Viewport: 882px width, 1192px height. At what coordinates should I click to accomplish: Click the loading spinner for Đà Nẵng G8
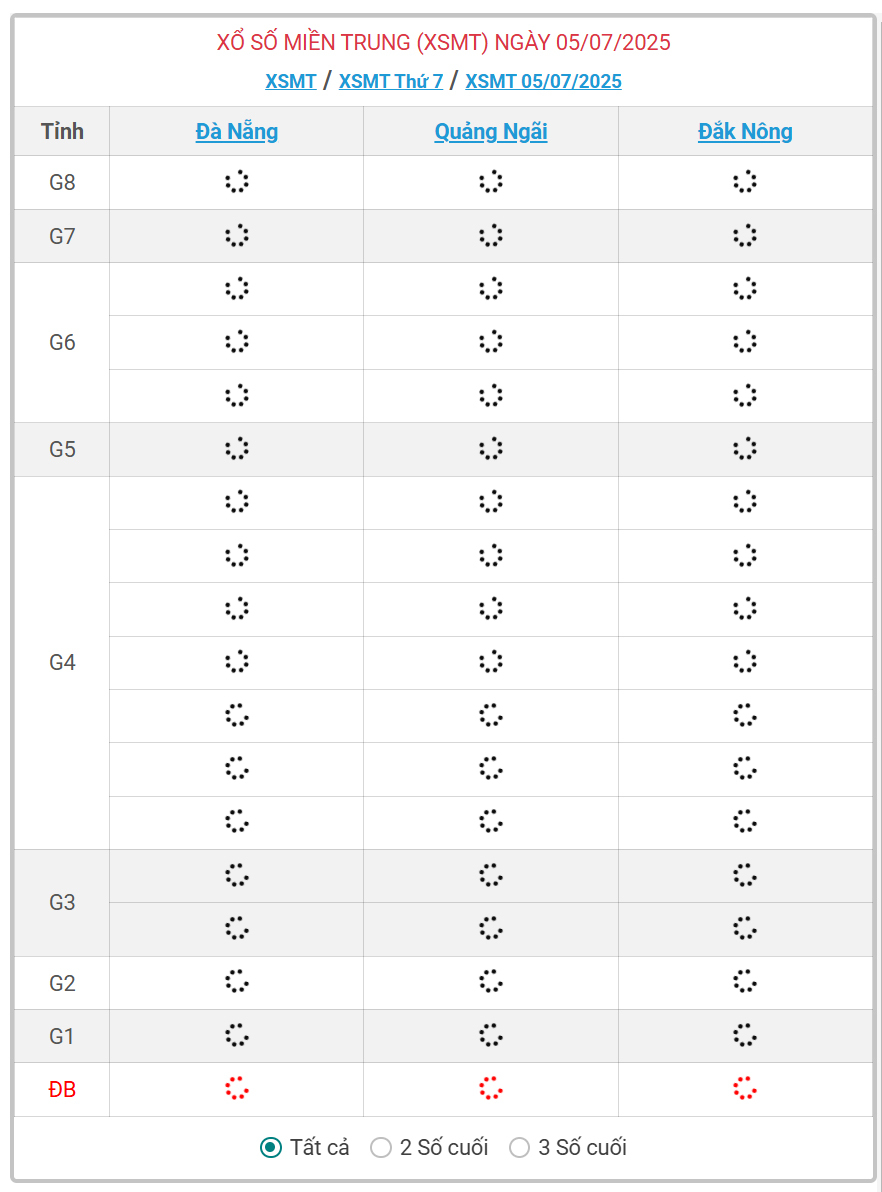pos(237,182)
